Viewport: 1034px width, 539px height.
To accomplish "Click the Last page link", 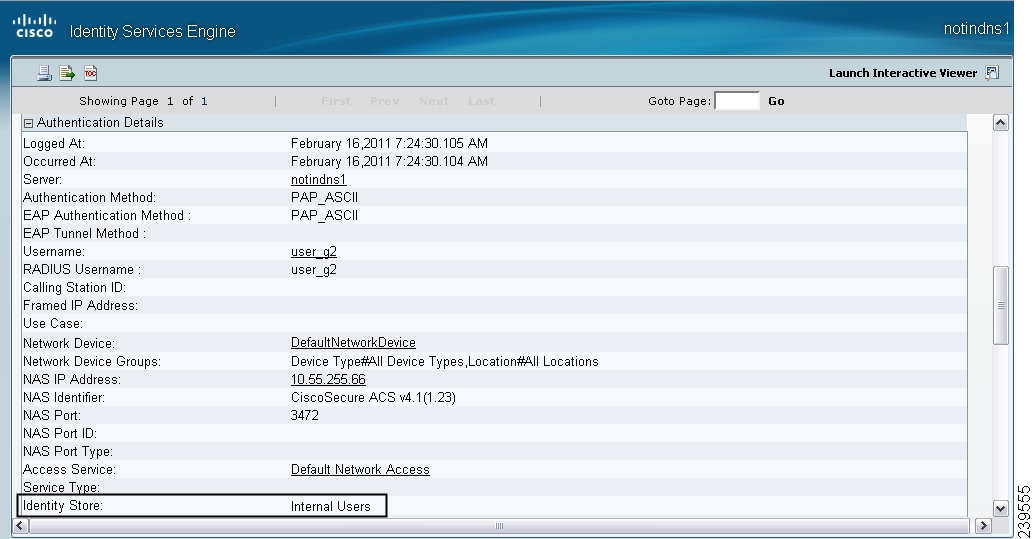I will 481,101.
